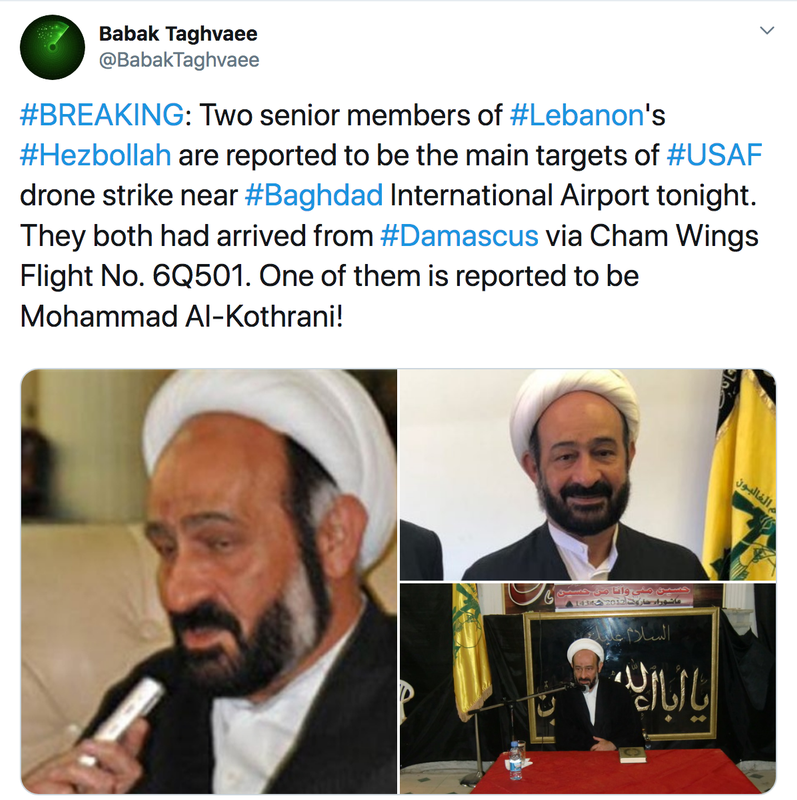Screen dimensions: 797x800
Task: Open the green radar profile avatar
Action: (x=53, y=47)
